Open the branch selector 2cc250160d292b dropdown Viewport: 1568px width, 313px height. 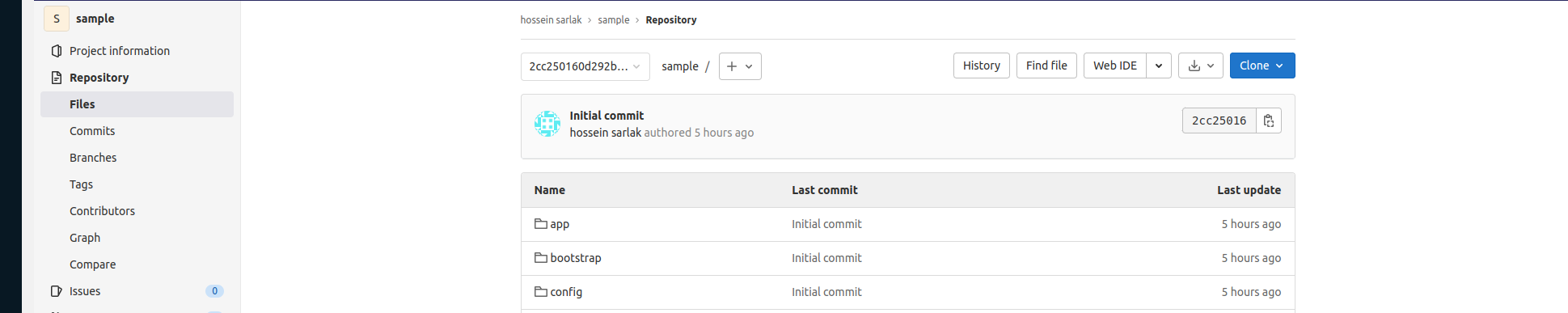[585, 66]
